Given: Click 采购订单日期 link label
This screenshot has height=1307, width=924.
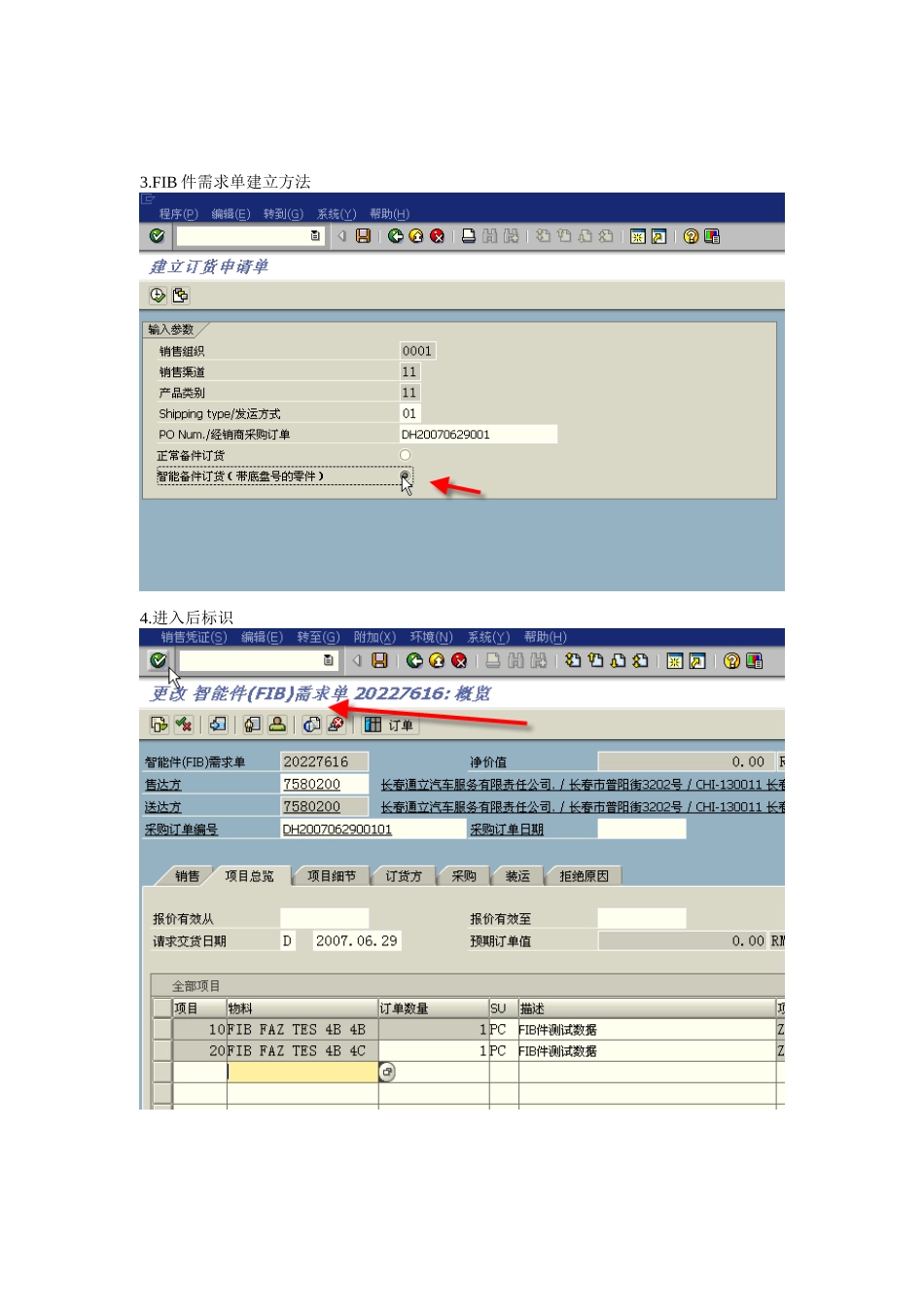Looking at the screenshot, I should [507, 830].
